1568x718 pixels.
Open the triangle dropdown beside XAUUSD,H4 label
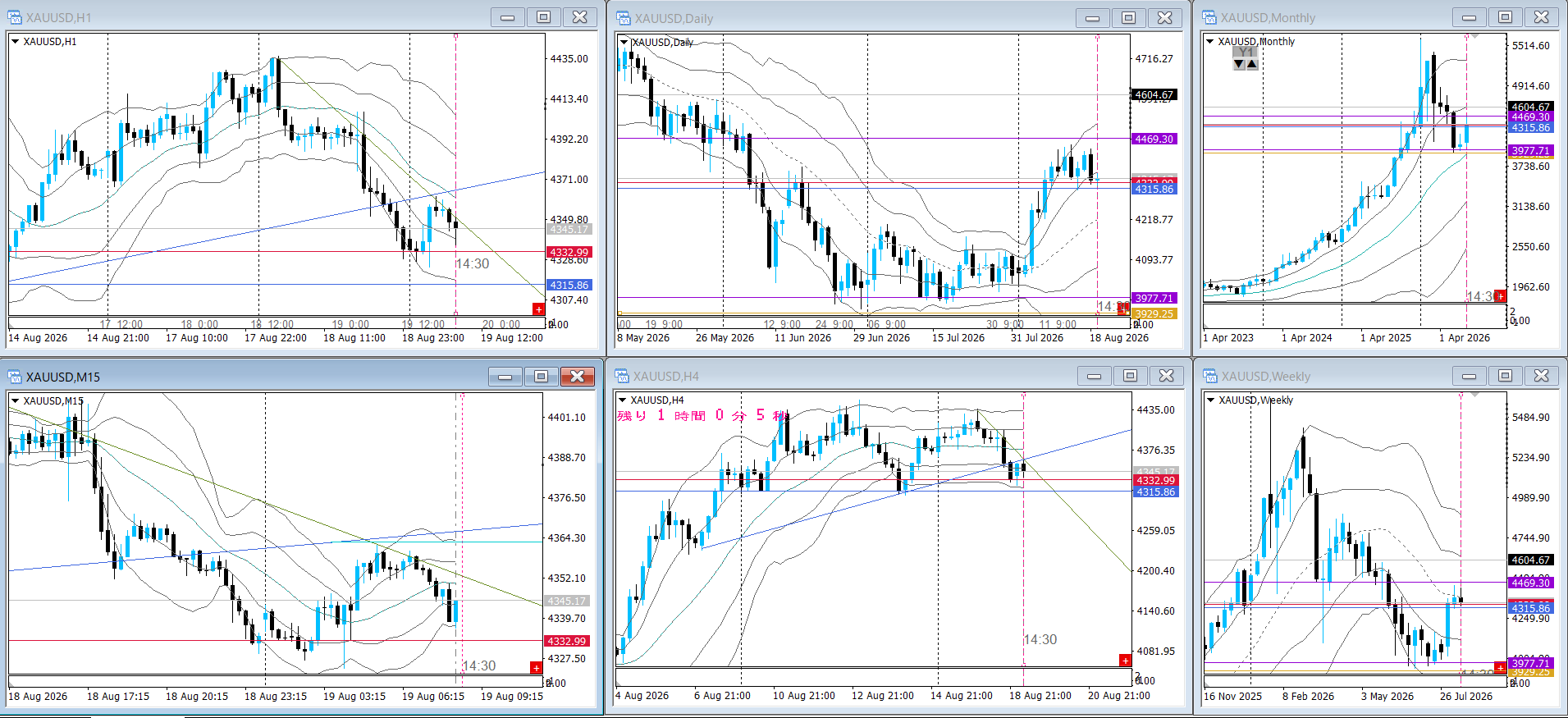(x=623, y=400)
